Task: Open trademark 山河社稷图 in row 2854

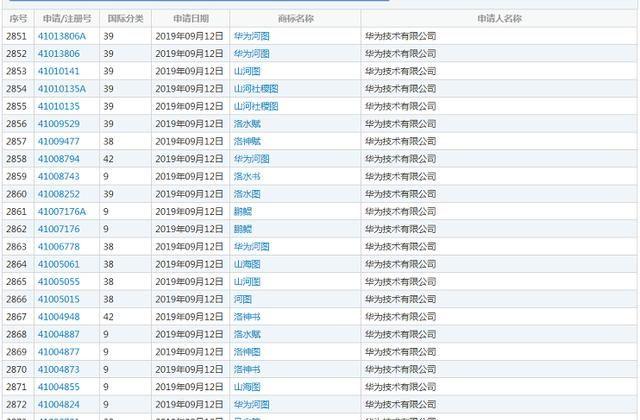Action: click(256, 89)
